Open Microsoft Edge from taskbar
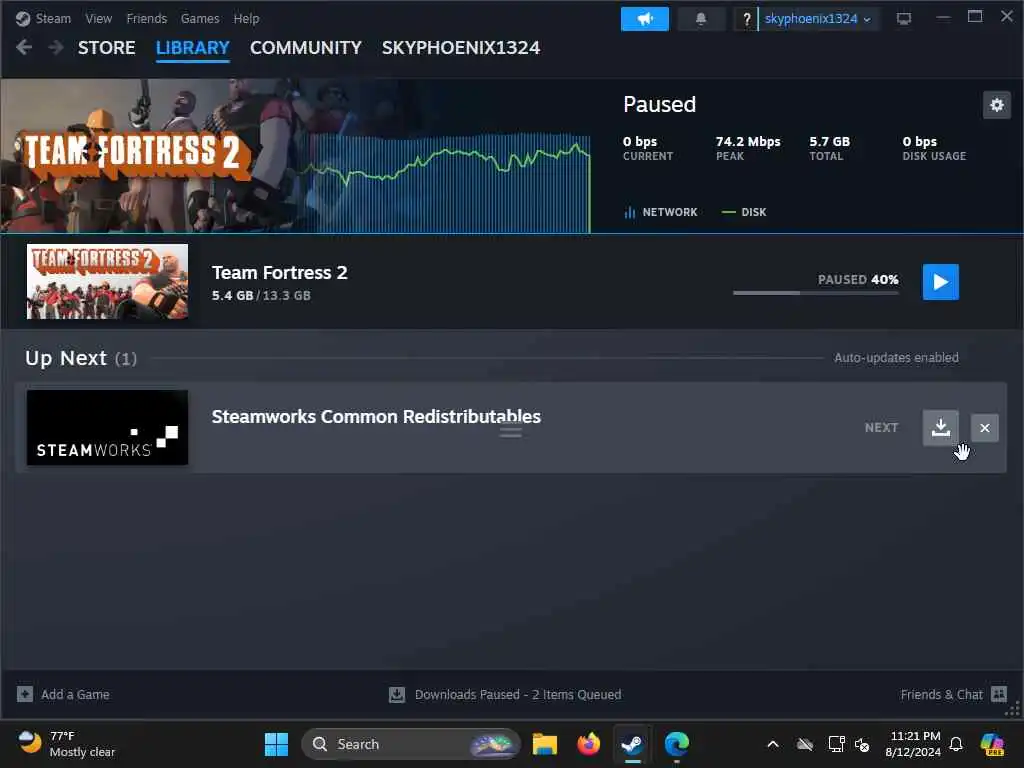This screenshot has width=1024, height=768. click(x=677, y=744)
